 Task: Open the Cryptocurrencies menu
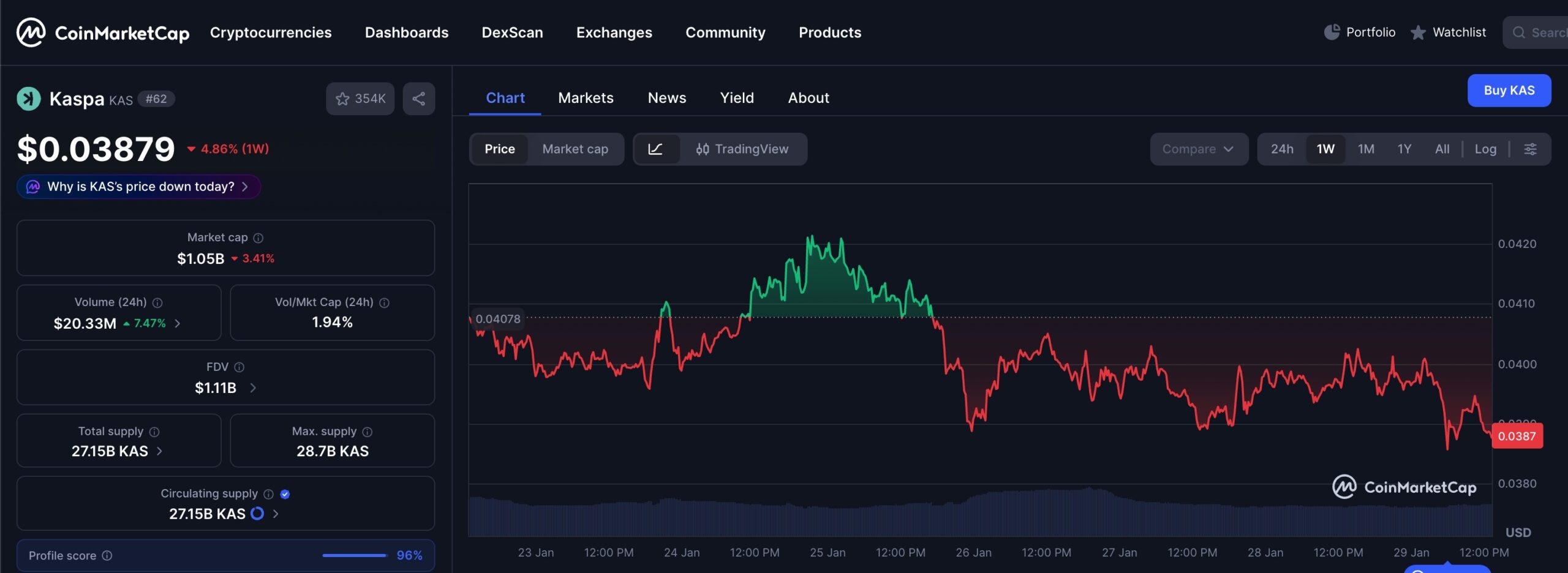point(271,32)
